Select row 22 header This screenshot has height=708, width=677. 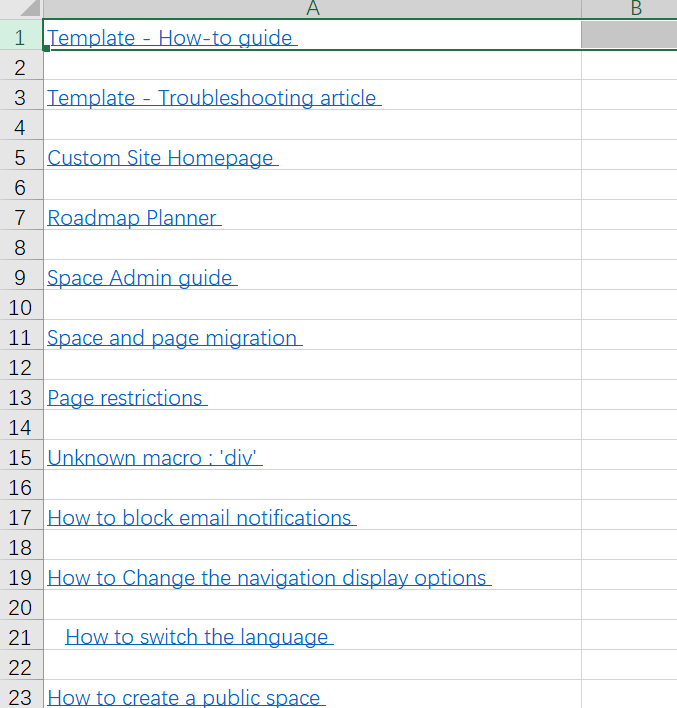click(21, 664)
